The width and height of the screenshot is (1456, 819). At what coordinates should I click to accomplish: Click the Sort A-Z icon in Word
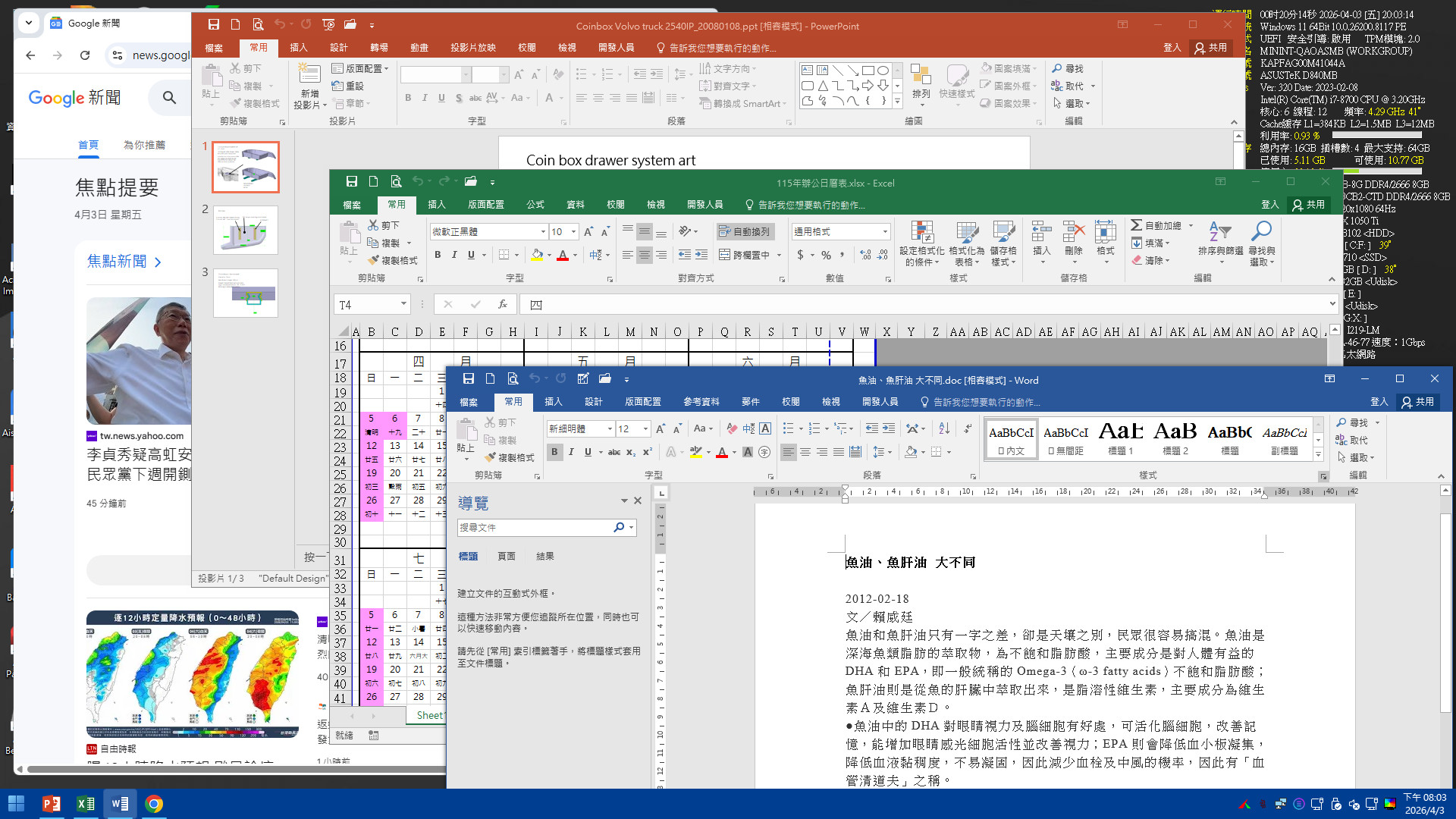[944, 428]
